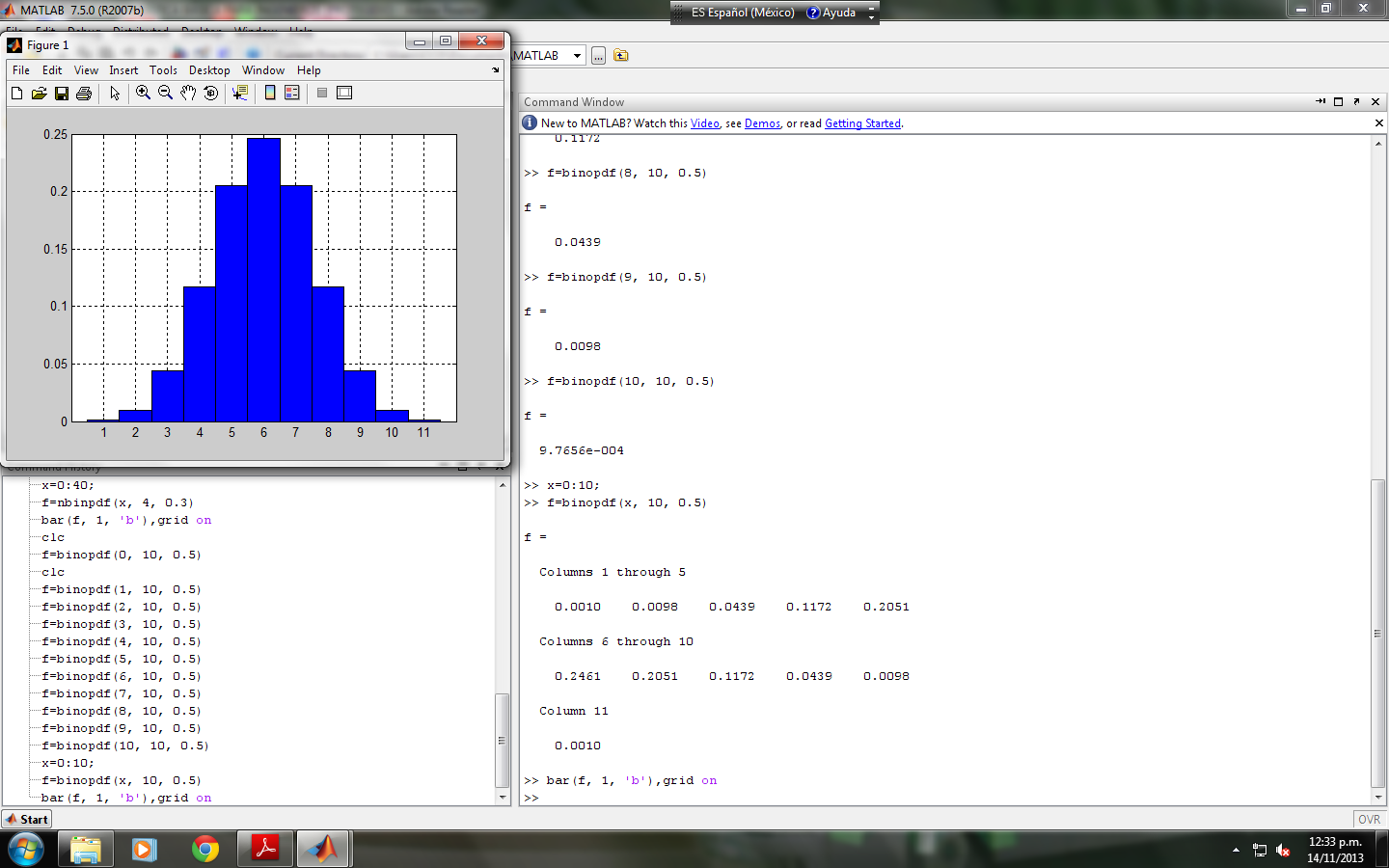
Task: Insert a colorbar from the figure toolbar
Action: [270, 94]
